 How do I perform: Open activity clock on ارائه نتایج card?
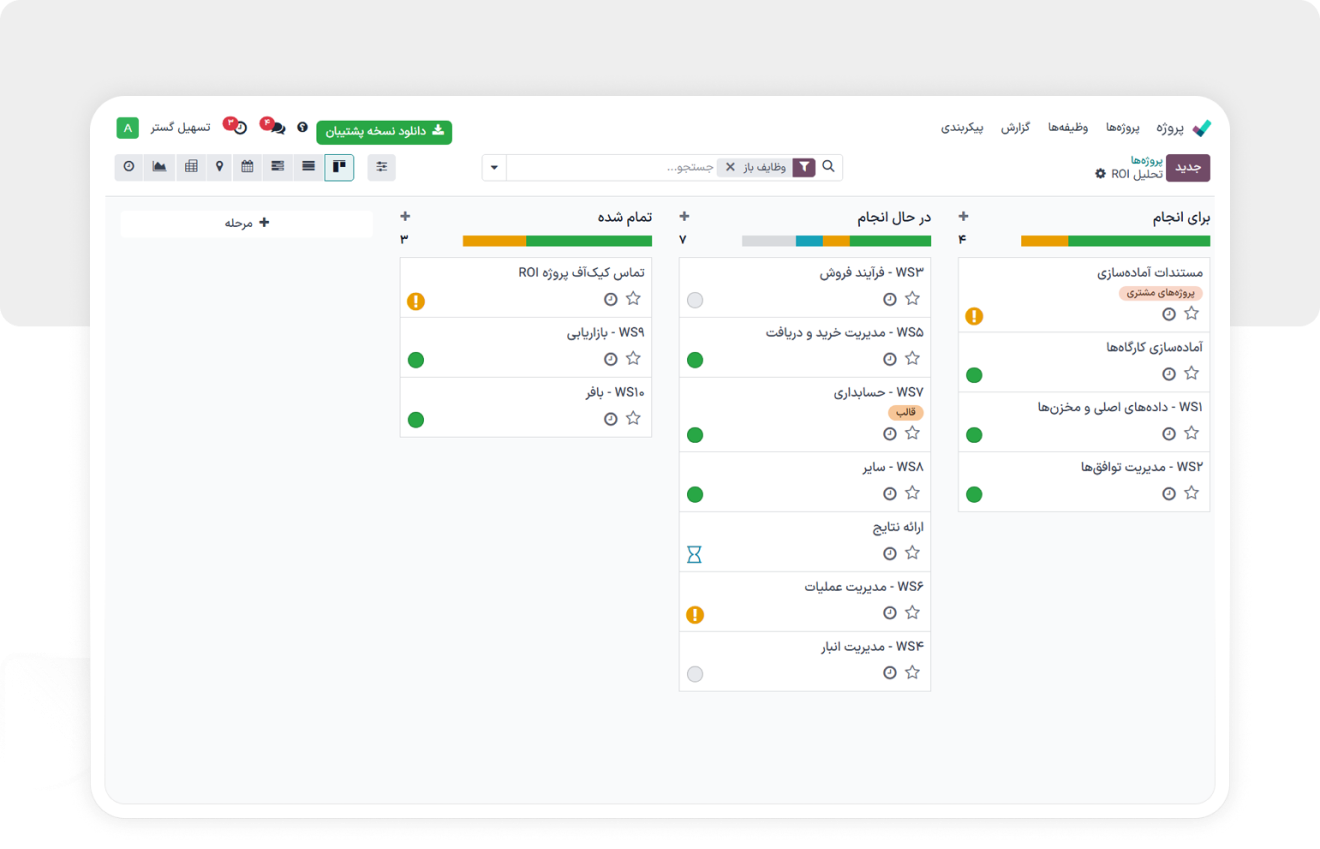(889, 553)
